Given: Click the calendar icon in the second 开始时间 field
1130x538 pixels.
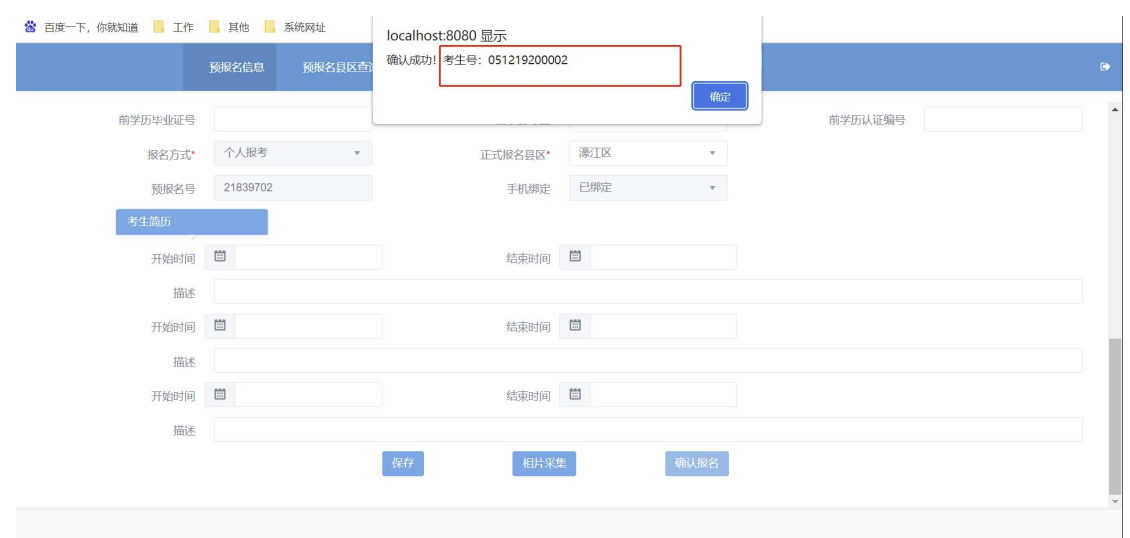Looking at the screenshot, I should (219, 326).
